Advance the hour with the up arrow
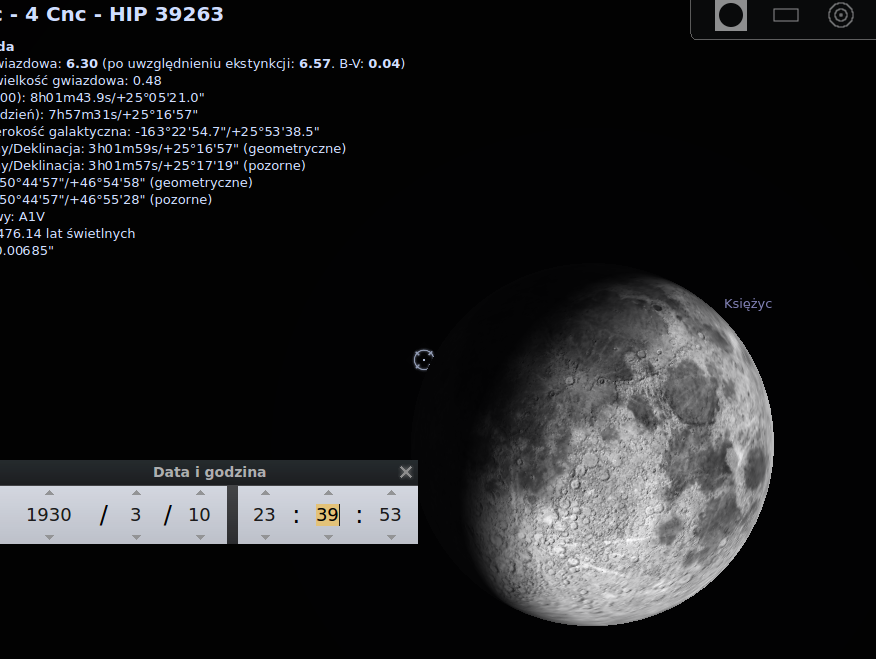The width and height of the screenshot is (876, 659). pyautogui.click(x=264, y=493)
